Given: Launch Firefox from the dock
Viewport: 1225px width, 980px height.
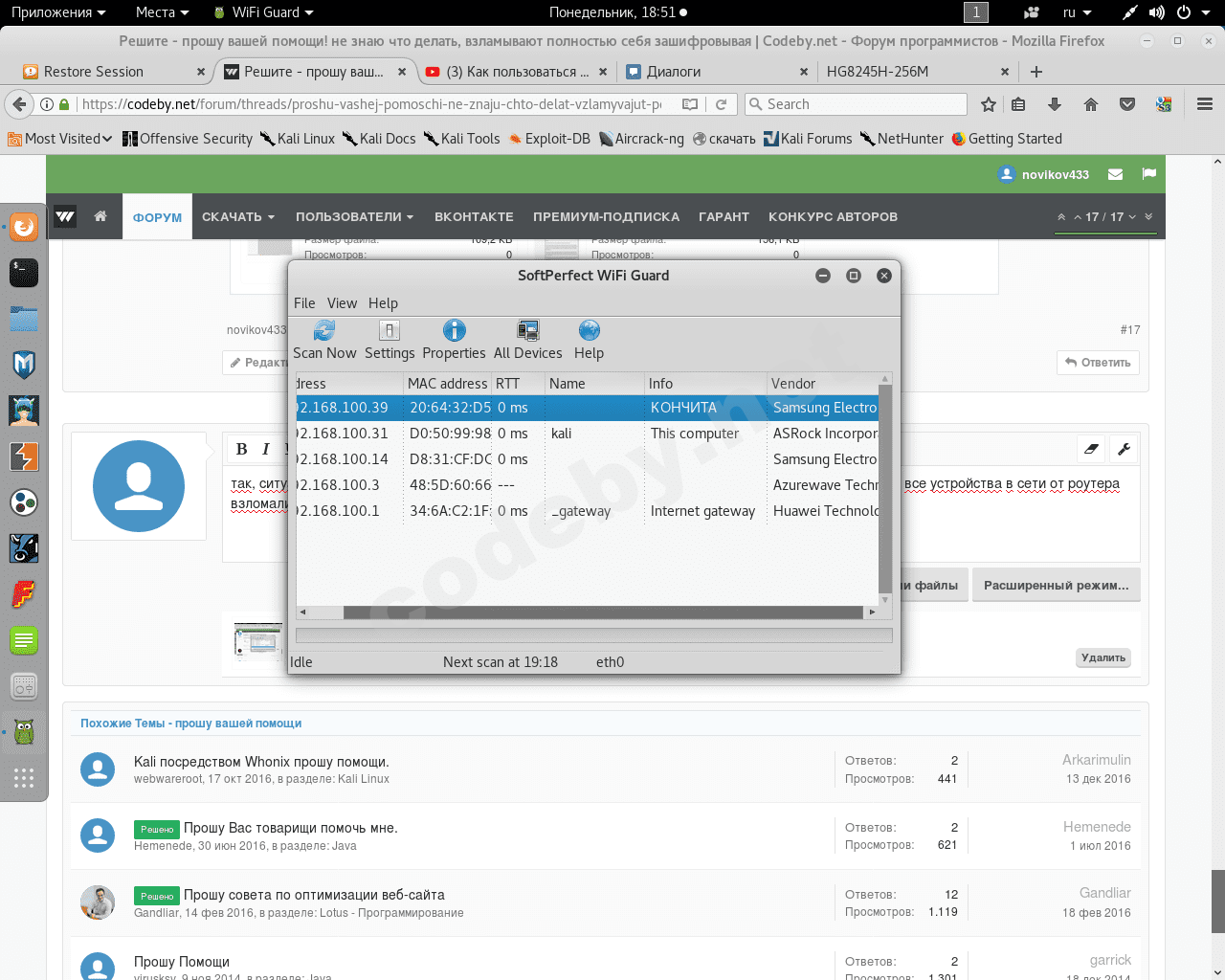Looking at the screenshot, I should 24,228.
